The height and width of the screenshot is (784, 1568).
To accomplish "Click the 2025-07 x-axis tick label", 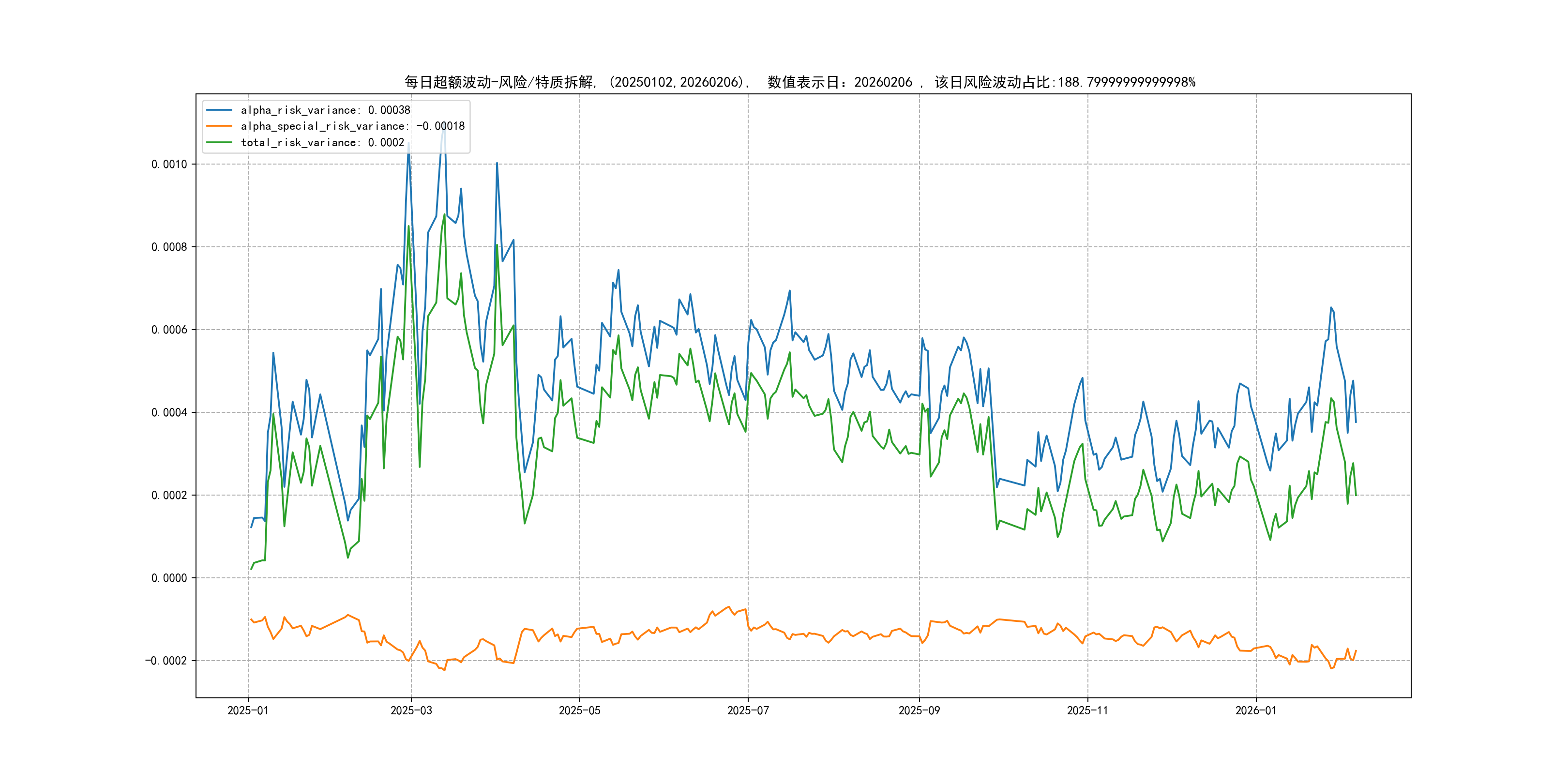I will (x=748, y=710).
